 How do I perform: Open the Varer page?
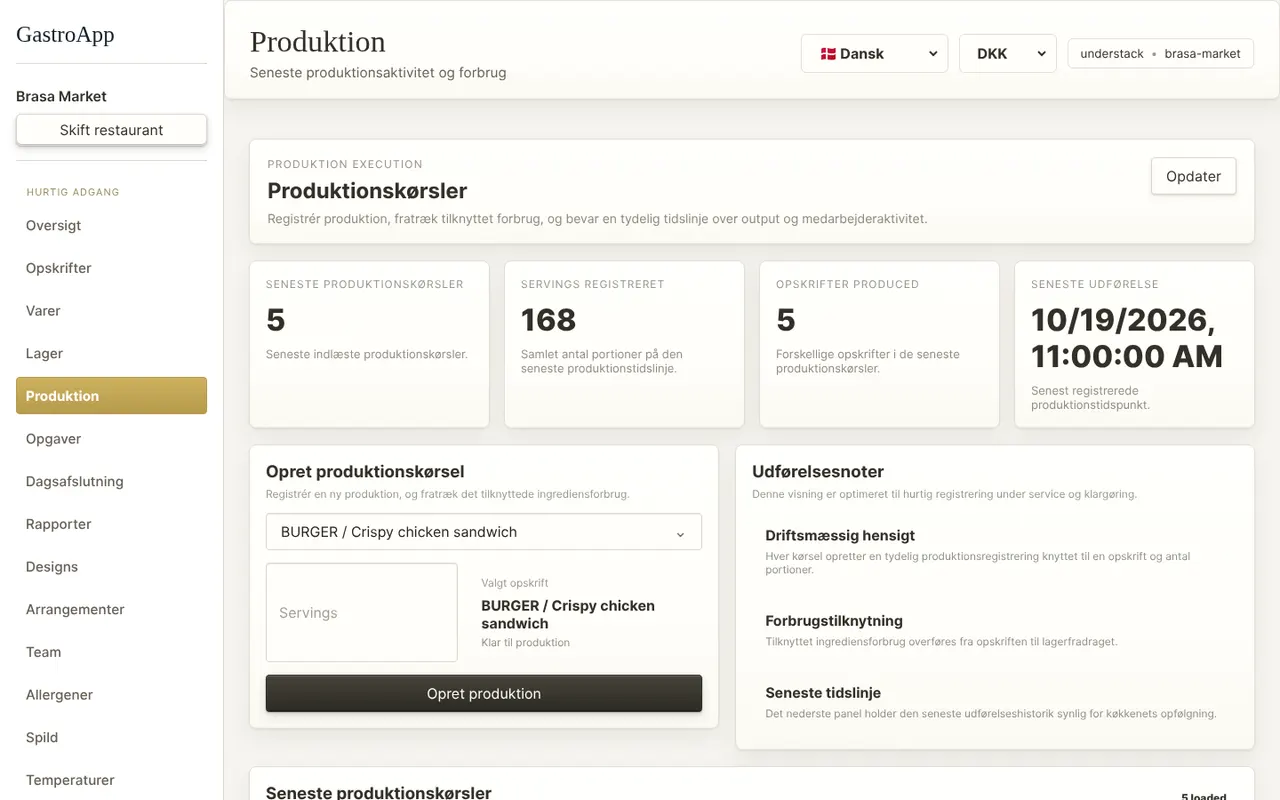(111, 311)
